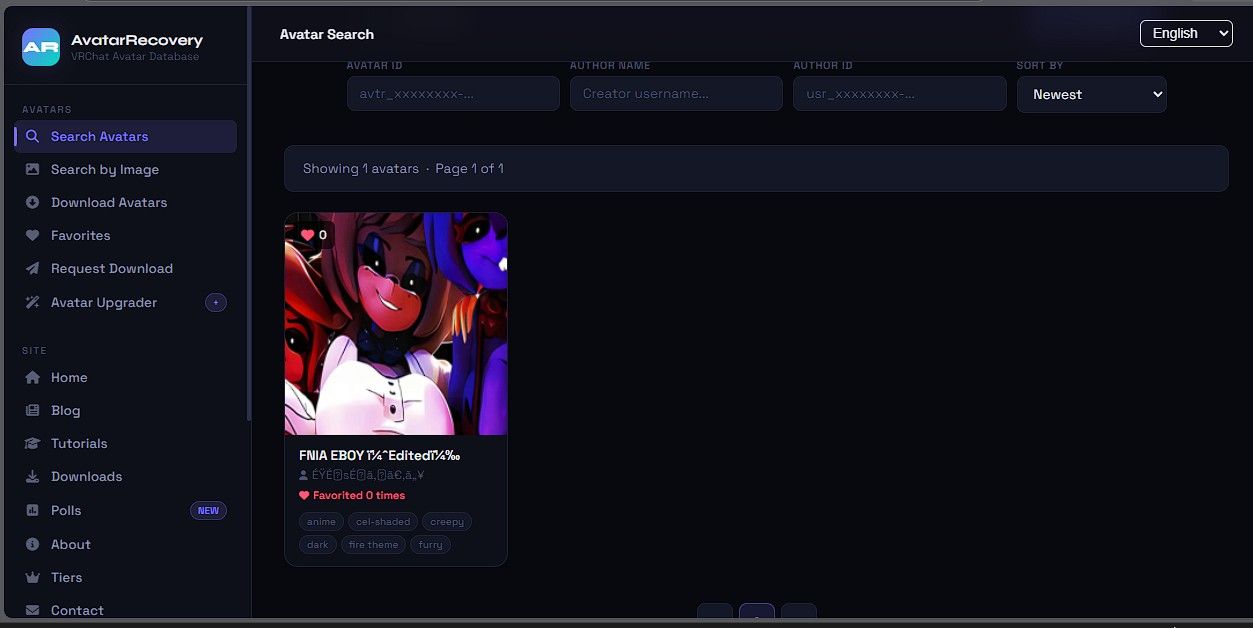
Task: Click the FNIA EBOY (Edited) avatar title
Action: tap(379, 455)
